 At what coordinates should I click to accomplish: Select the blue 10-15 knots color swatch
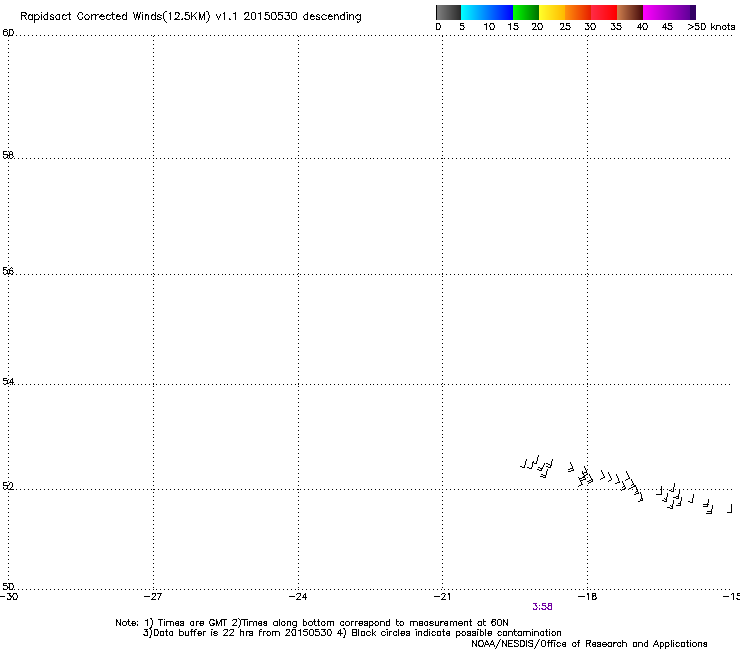coord(500,12)
